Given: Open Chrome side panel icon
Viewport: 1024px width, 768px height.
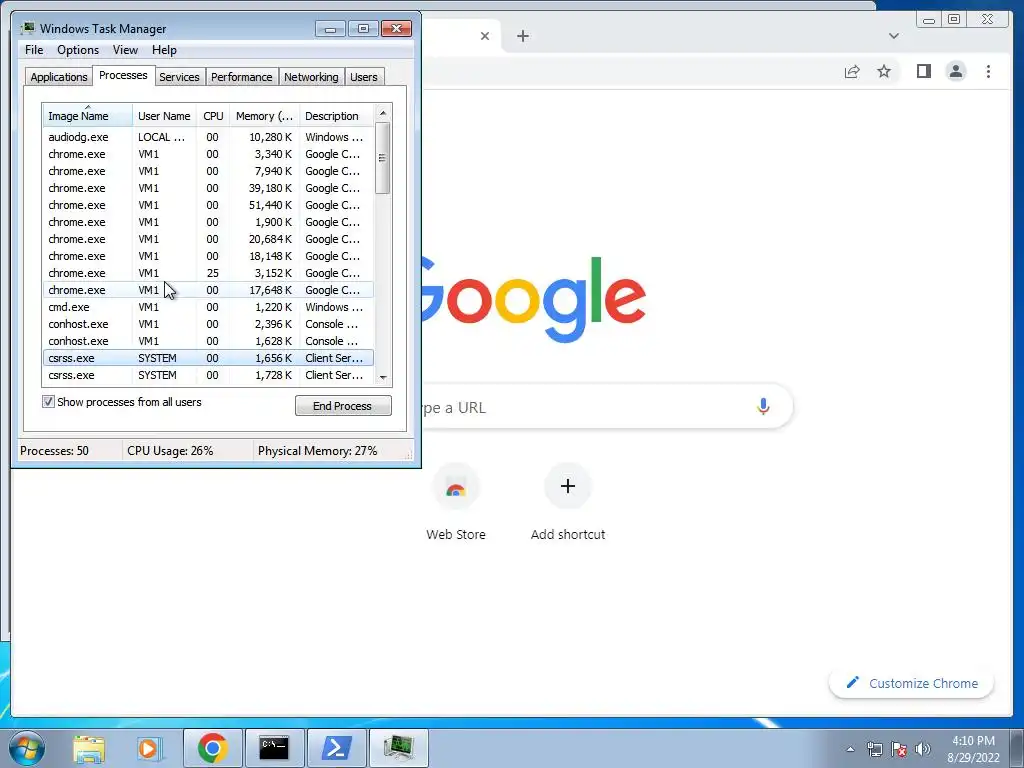Looking at the screenshot, I should tap(923, 71).
